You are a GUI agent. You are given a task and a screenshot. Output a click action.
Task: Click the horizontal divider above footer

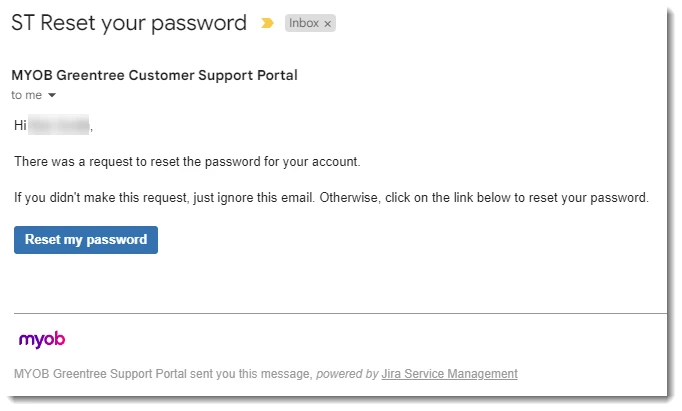point(340,313)
